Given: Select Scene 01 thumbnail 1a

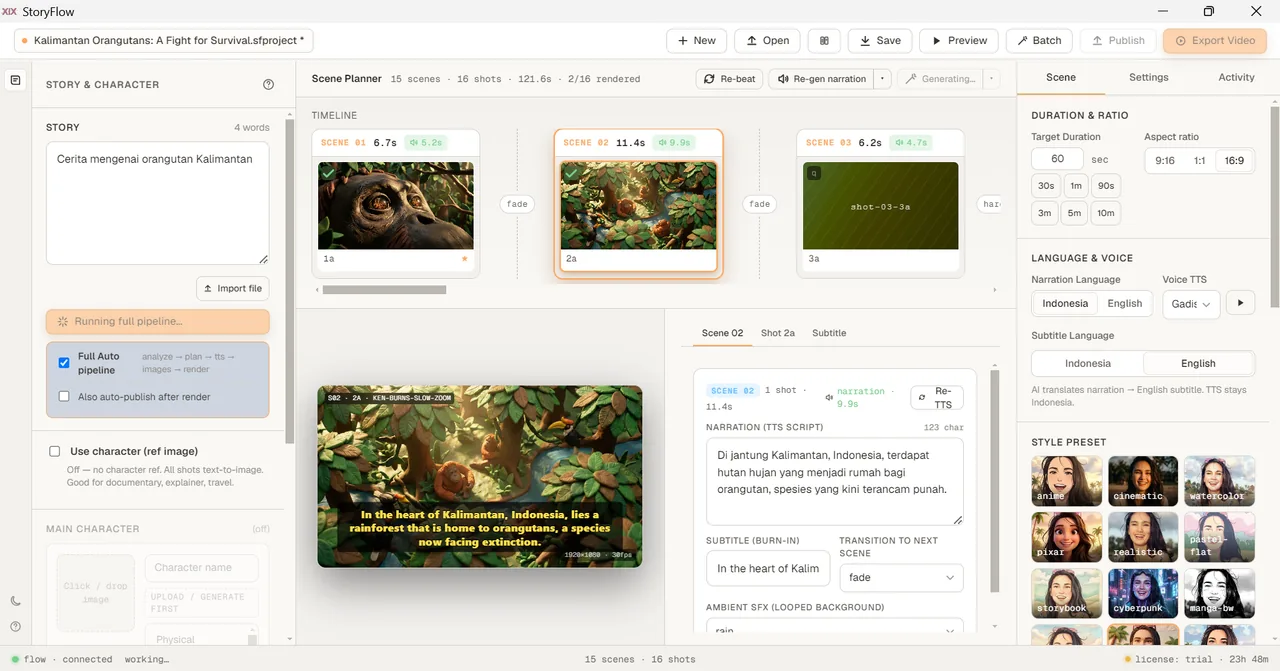Looking at the screenshot, I should click(x=395, y=206).
